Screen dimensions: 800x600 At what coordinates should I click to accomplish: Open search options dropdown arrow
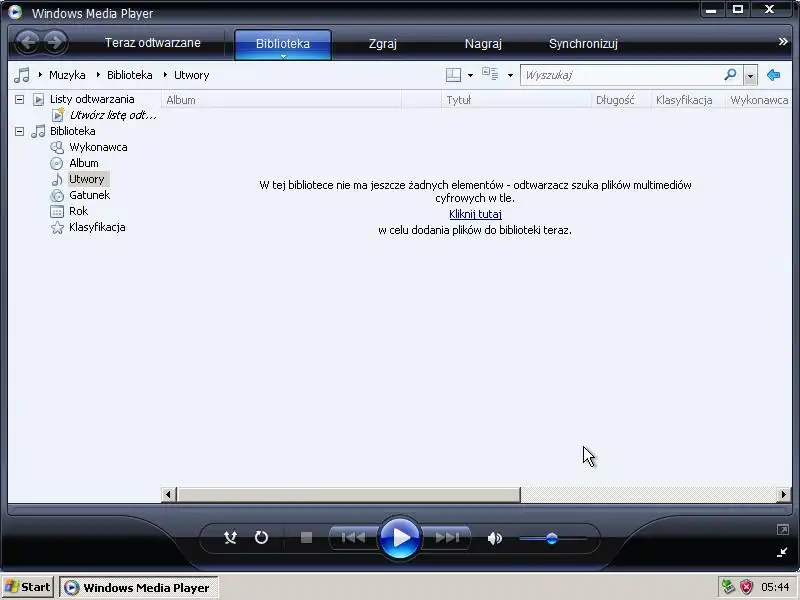coord(750,76)
